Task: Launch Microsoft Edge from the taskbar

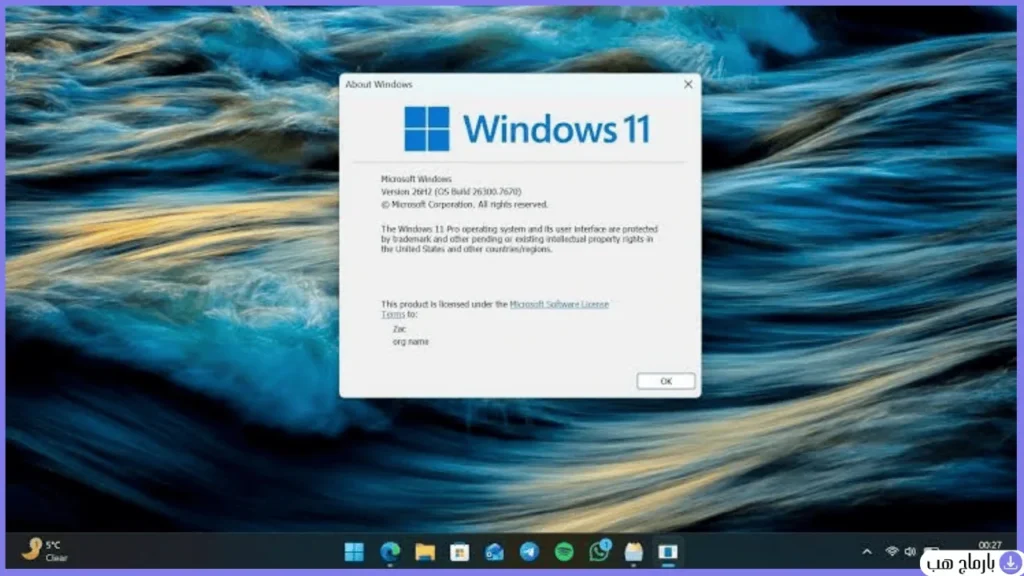Action: (390, 552)
